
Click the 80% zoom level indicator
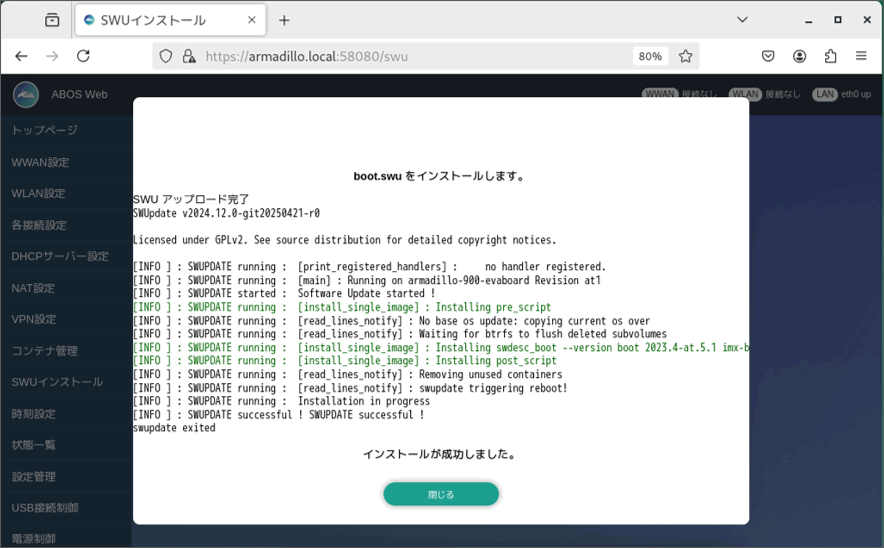650,57
